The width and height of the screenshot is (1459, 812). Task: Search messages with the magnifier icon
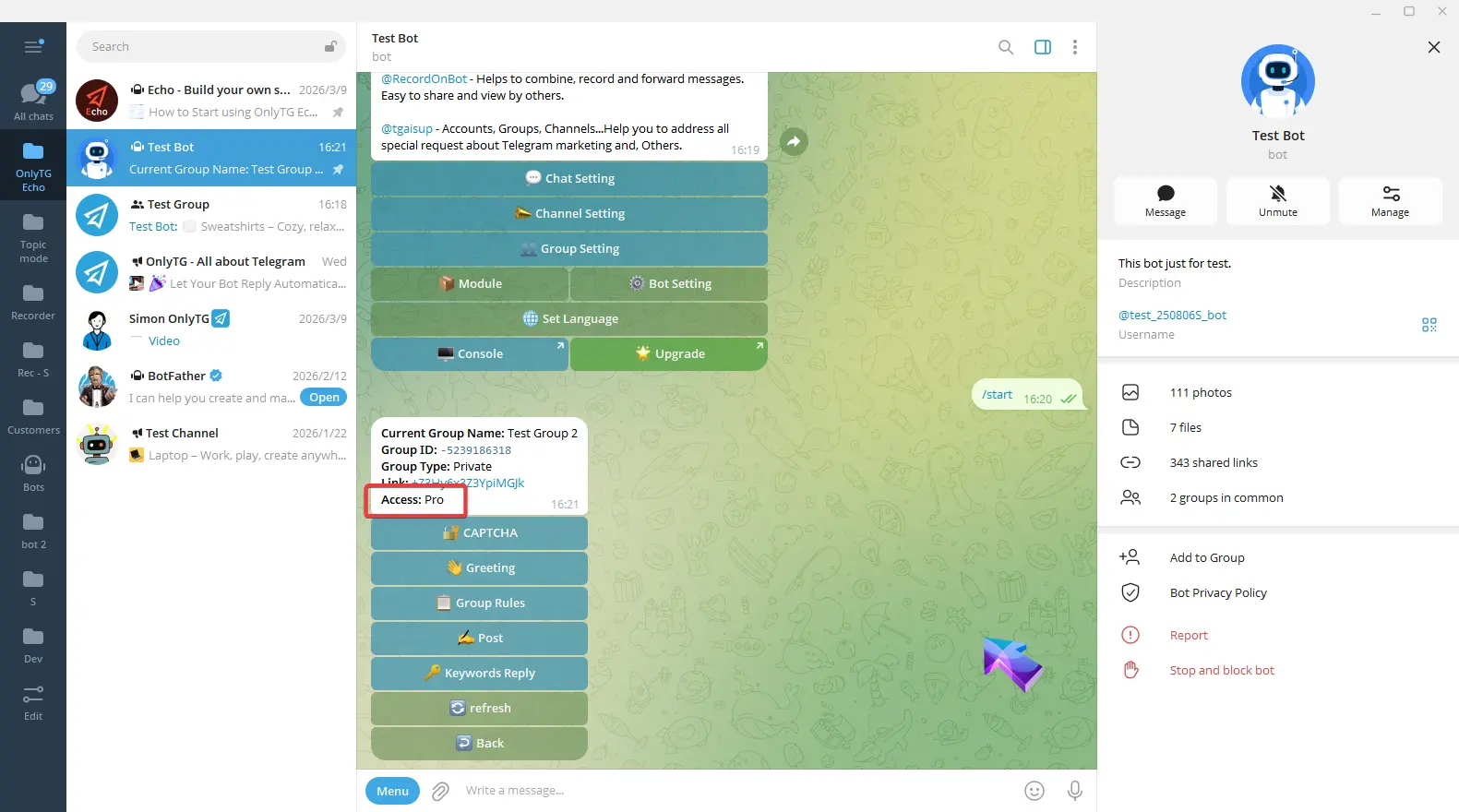[1006, 47]
